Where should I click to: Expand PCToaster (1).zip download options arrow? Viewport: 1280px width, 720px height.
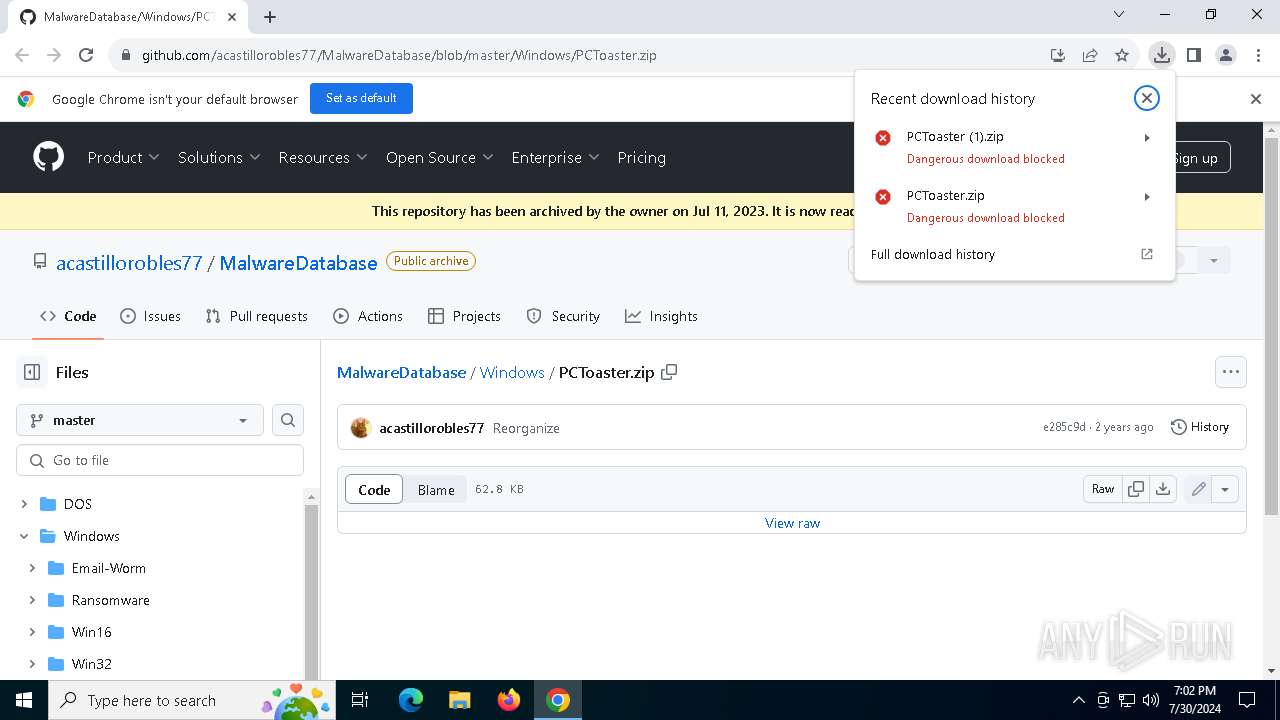point(1147,138)
